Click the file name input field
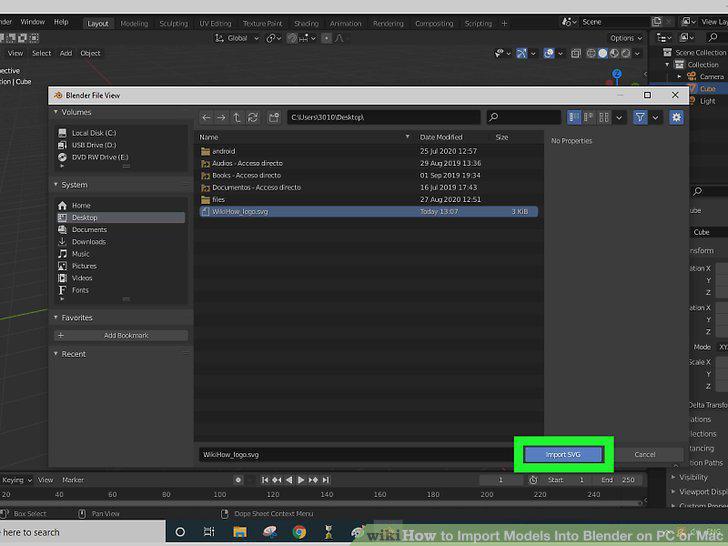Image resolution: width=728 pixels, height=546 pixels. click(357, 455)
